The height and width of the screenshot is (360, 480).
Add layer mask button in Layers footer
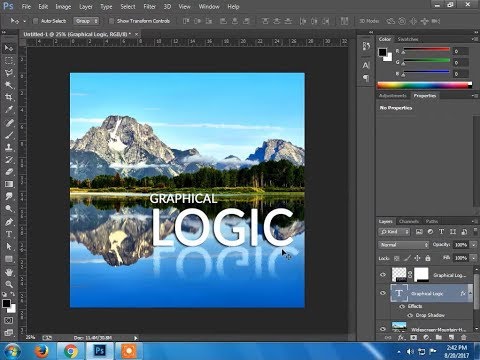[414, 337]
